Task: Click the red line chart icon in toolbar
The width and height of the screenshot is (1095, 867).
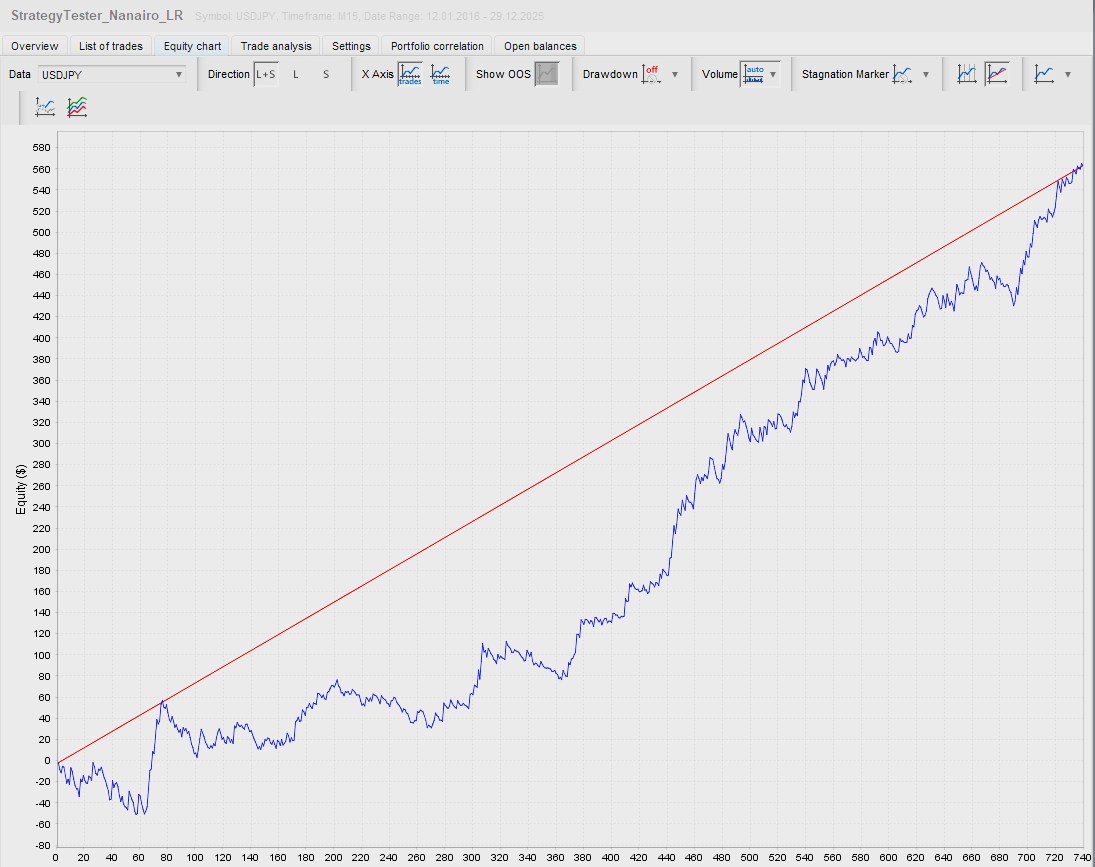Action: tap(996, 74)
